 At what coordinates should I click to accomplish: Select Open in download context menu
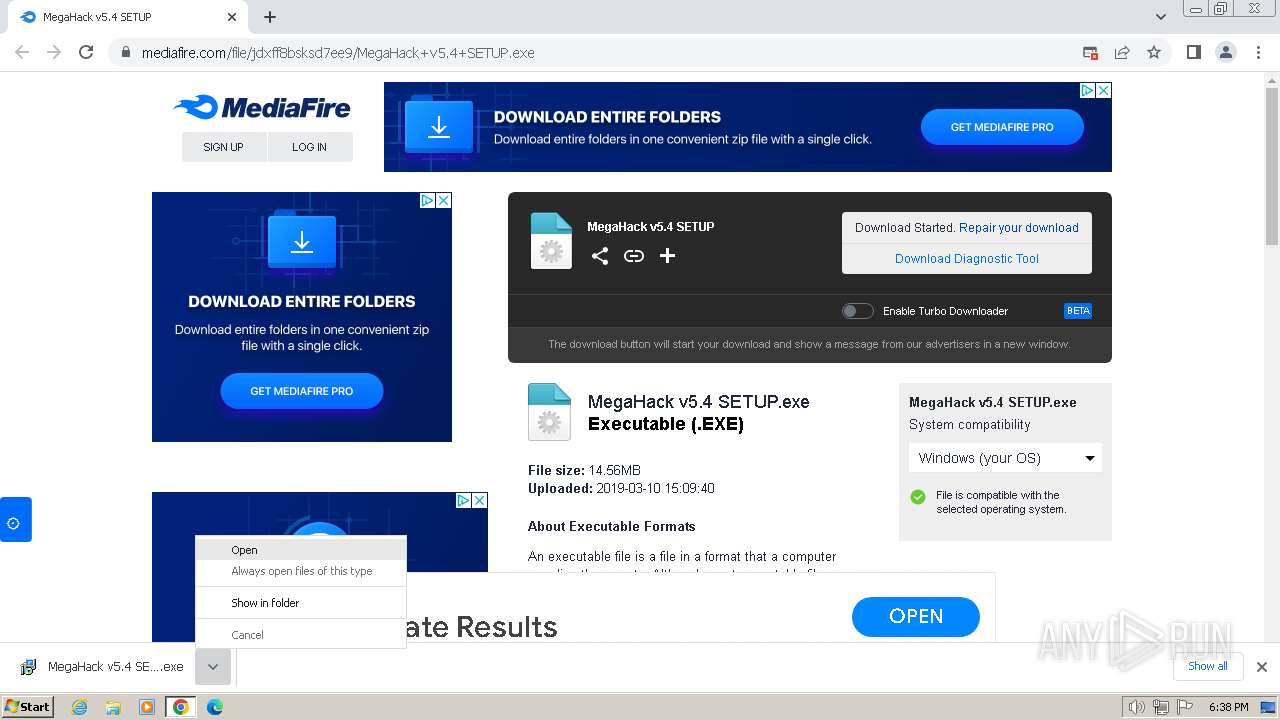(301, 550)
